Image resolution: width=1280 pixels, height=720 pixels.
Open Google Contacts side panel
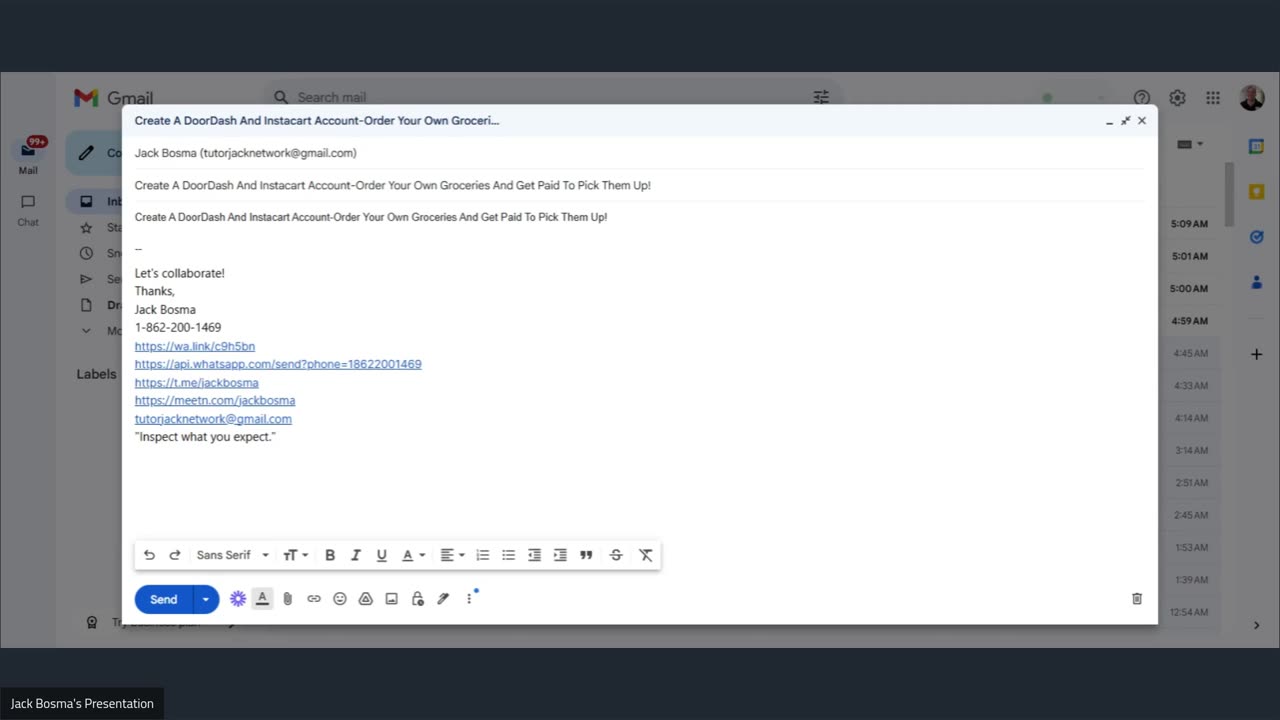(1256, 283)
